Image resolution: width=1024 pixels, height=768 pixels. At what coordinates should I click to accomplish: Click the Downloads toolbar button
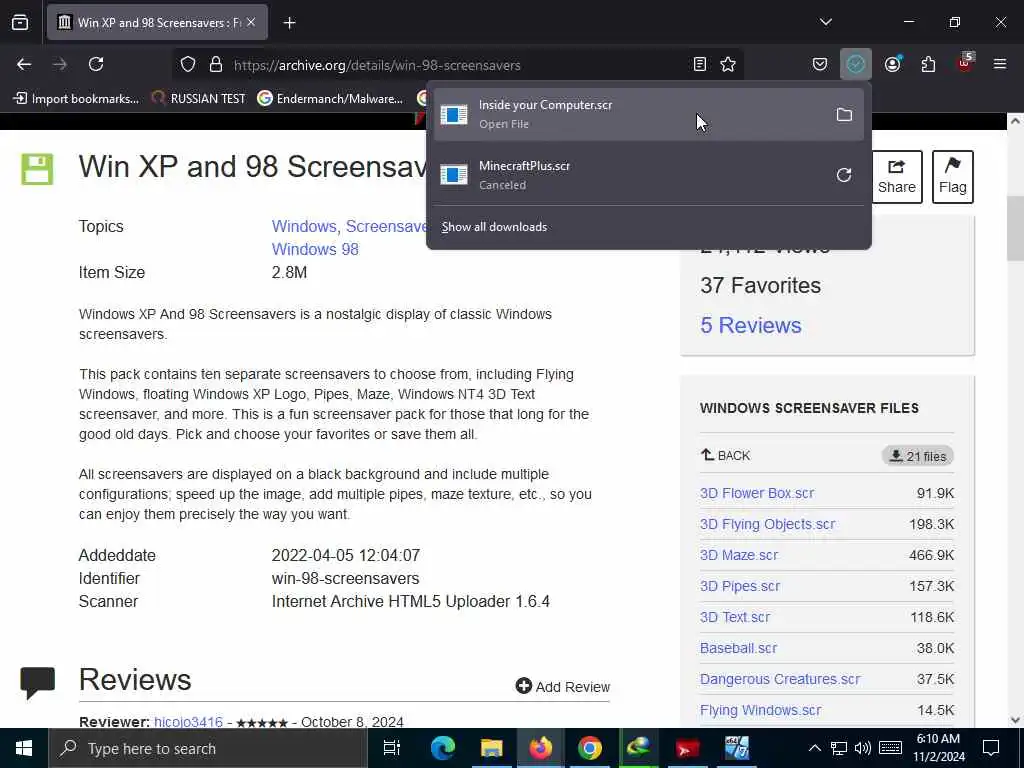coord(856,64)
